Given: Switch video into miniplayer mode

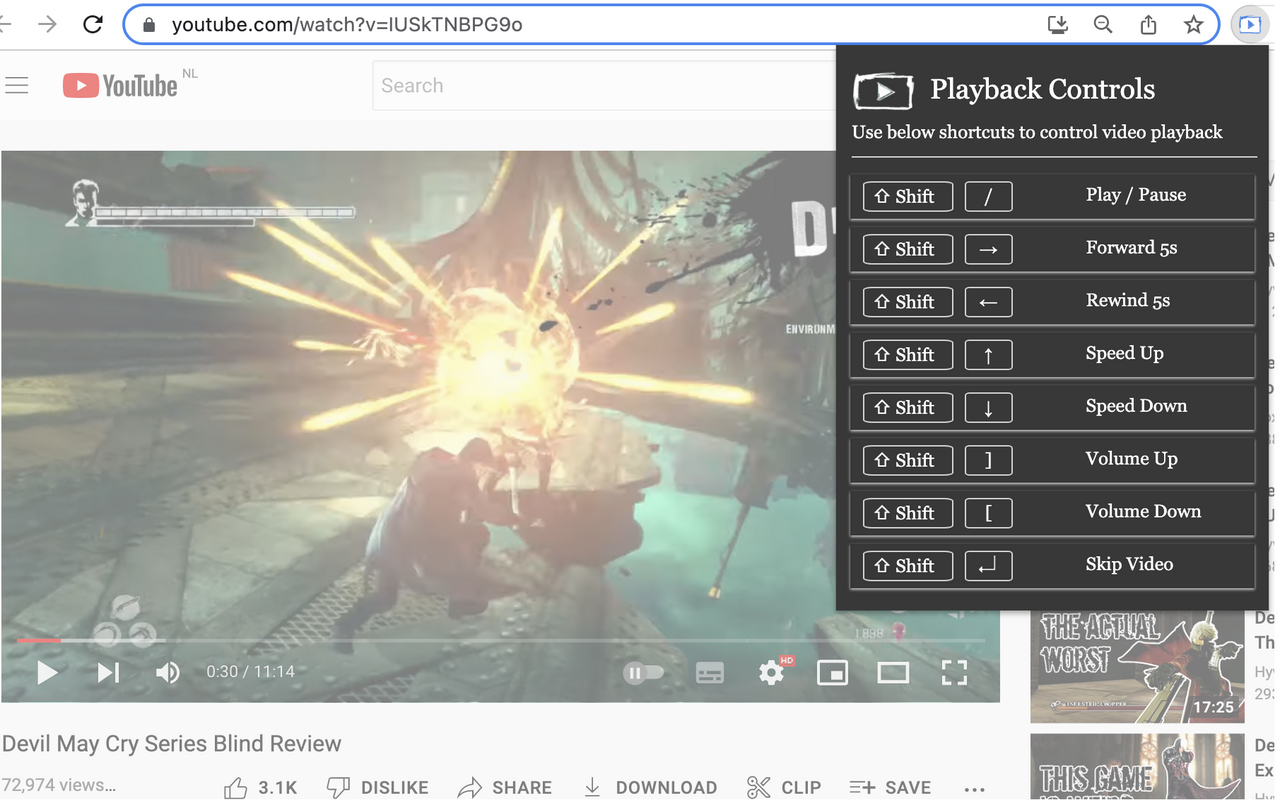Looking at the screenshot, I should (833, 672).
